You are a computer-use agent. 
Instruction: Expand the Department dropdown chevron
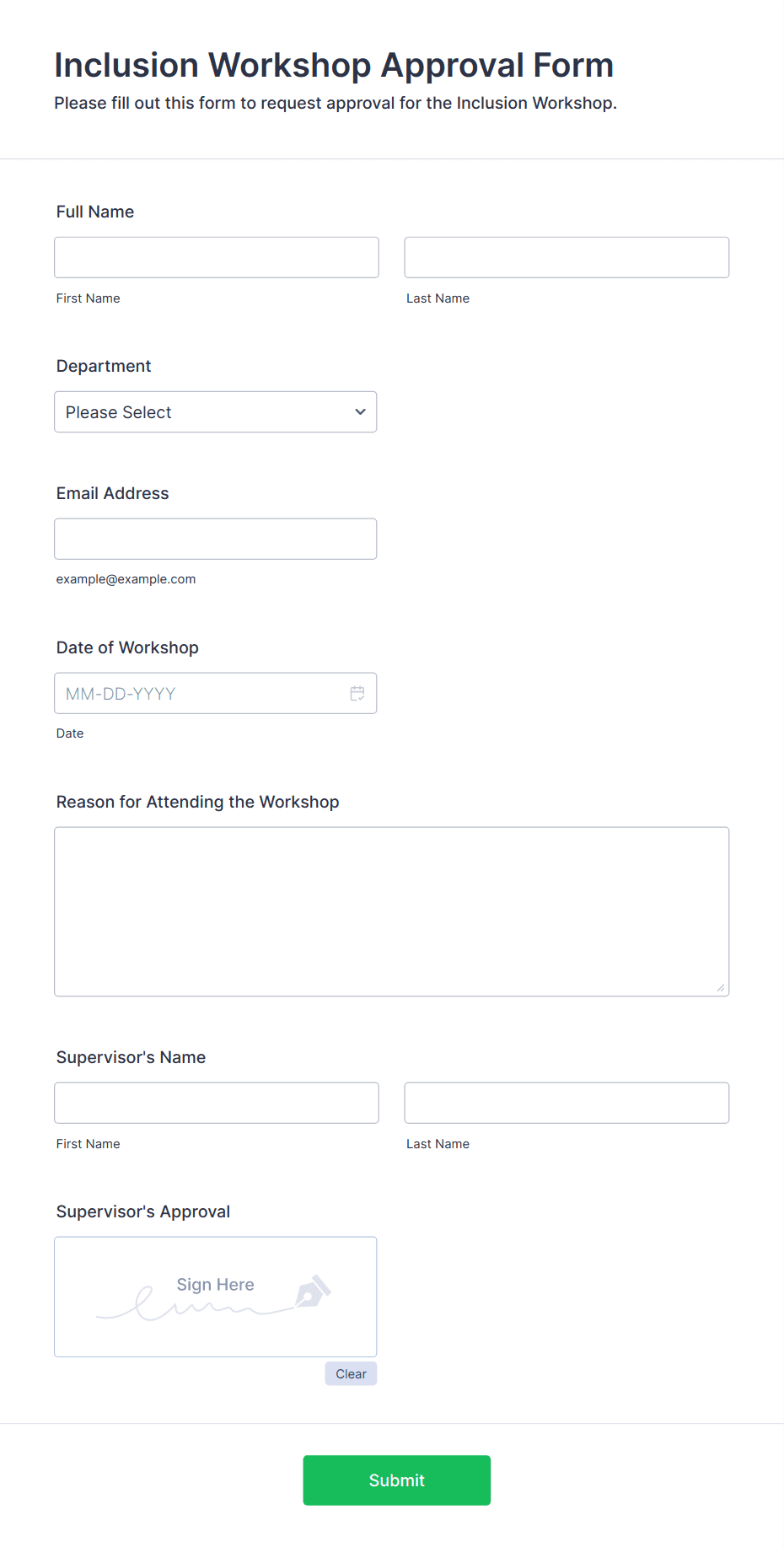click(360, 411)
